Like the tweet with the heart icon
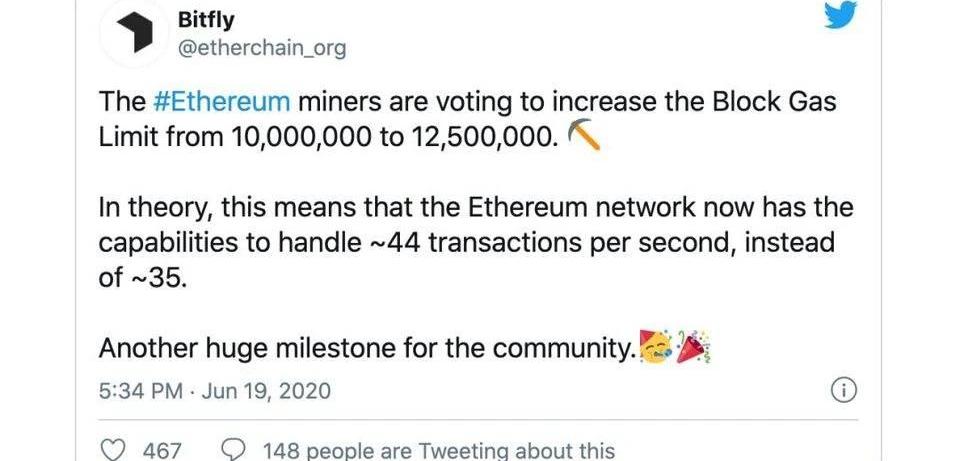The image size is (960, 461). coord(115,450)
